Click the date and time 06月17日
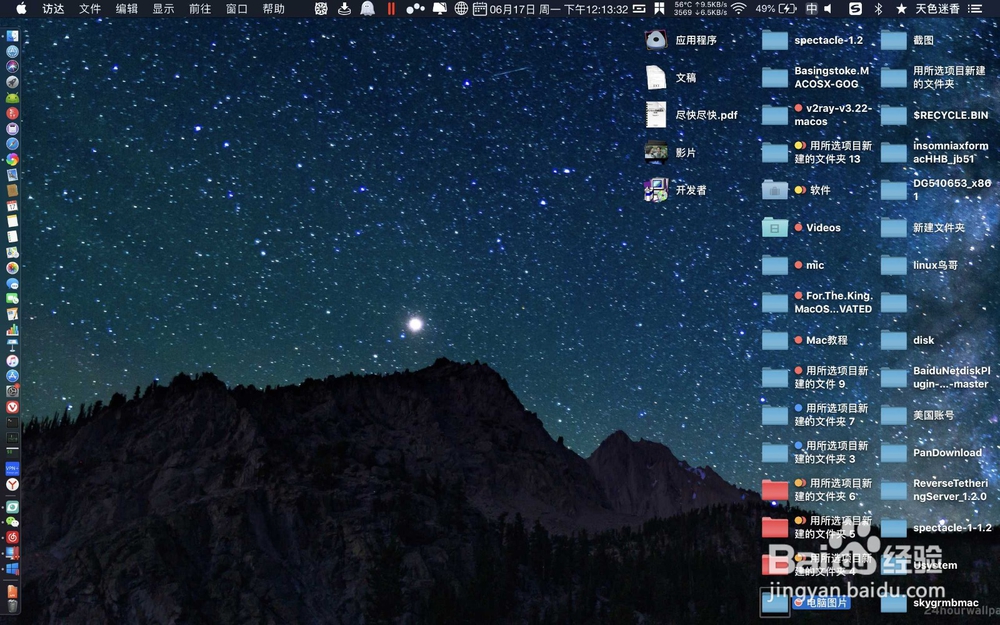The height and width of the screenshot is (625, 1000). point(559,9)
